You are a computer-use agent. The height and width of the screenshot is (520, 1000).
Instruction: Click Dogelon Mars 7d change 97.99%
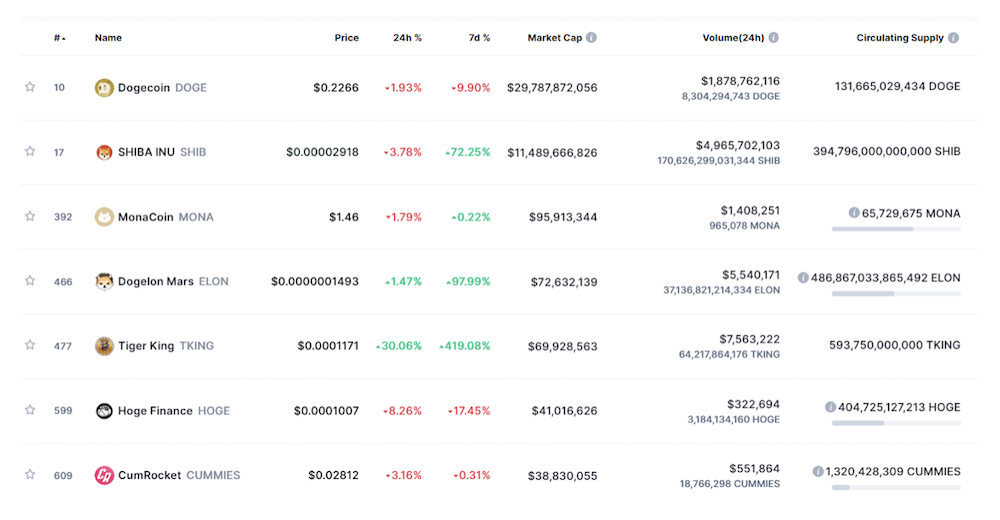tap(468, 281)
